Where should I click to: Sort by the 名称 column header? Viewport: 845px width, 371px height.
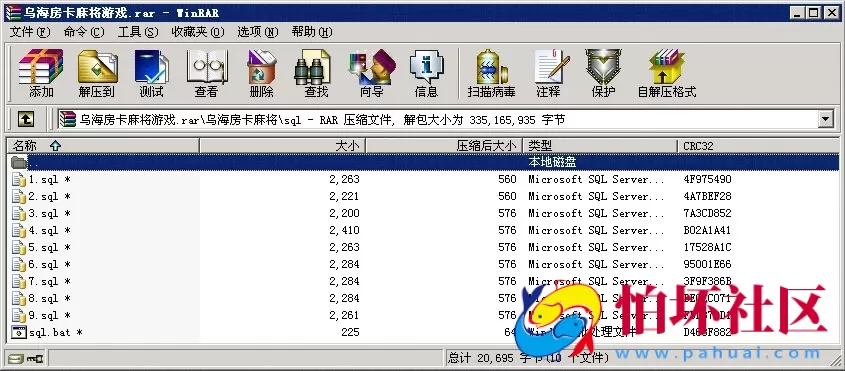102,146
